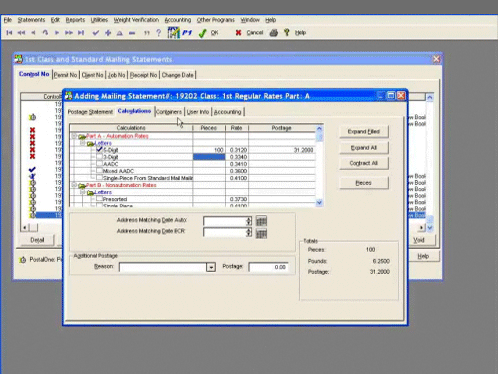Click the quotation marks toolbar icon

click(x=147, y=33)
